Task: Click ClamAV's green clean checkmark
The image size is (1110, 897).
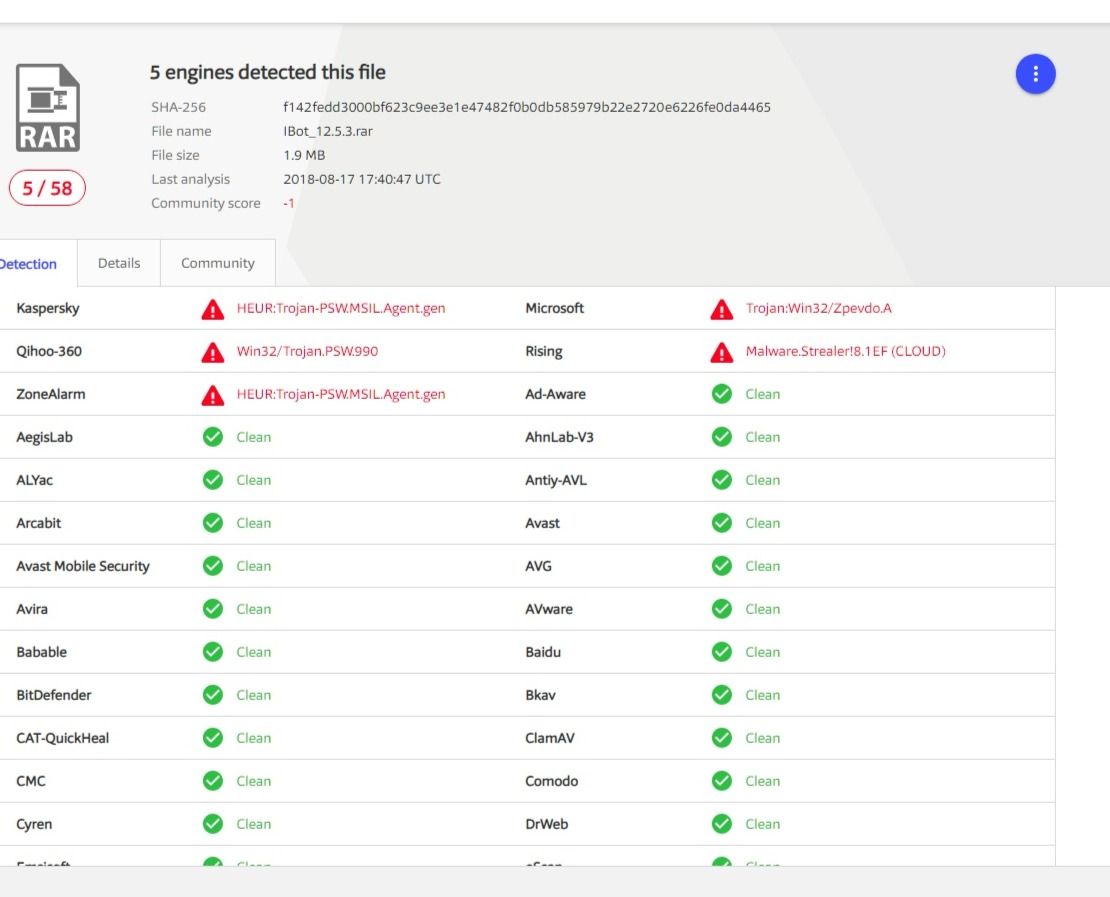Action: pyautogui.click(x=721, y=738)
